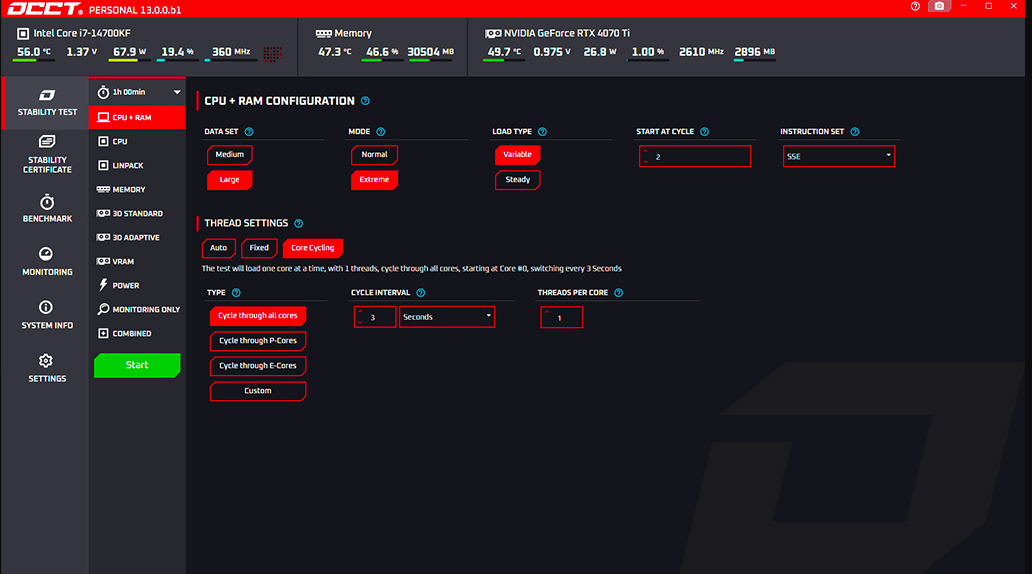This screenshot has height=574, width=1032.
Task: Open the Seconds interval unit dropdown
Action: tap(447, 317)
